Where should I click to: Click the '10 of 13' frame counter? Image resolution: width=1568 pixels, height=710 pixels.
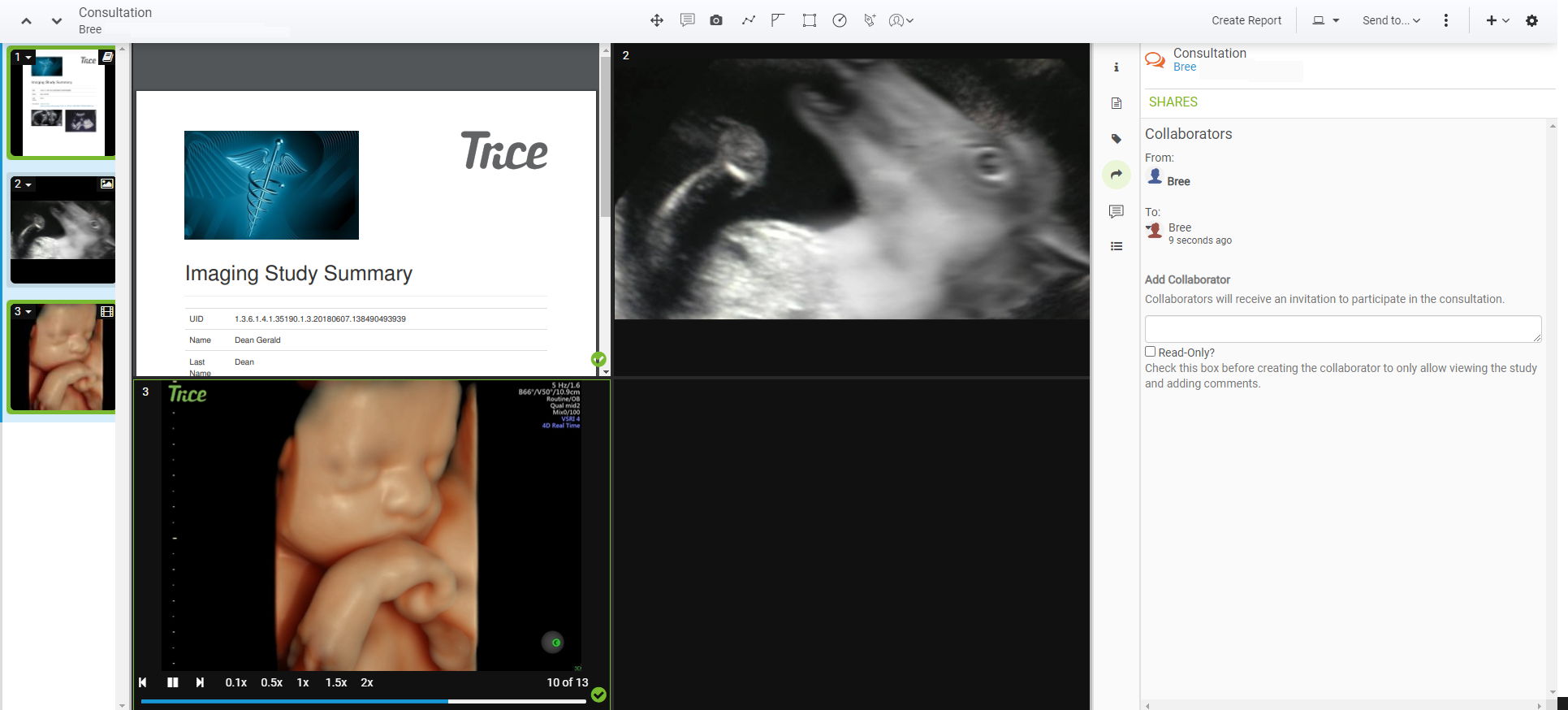(568, 682)
